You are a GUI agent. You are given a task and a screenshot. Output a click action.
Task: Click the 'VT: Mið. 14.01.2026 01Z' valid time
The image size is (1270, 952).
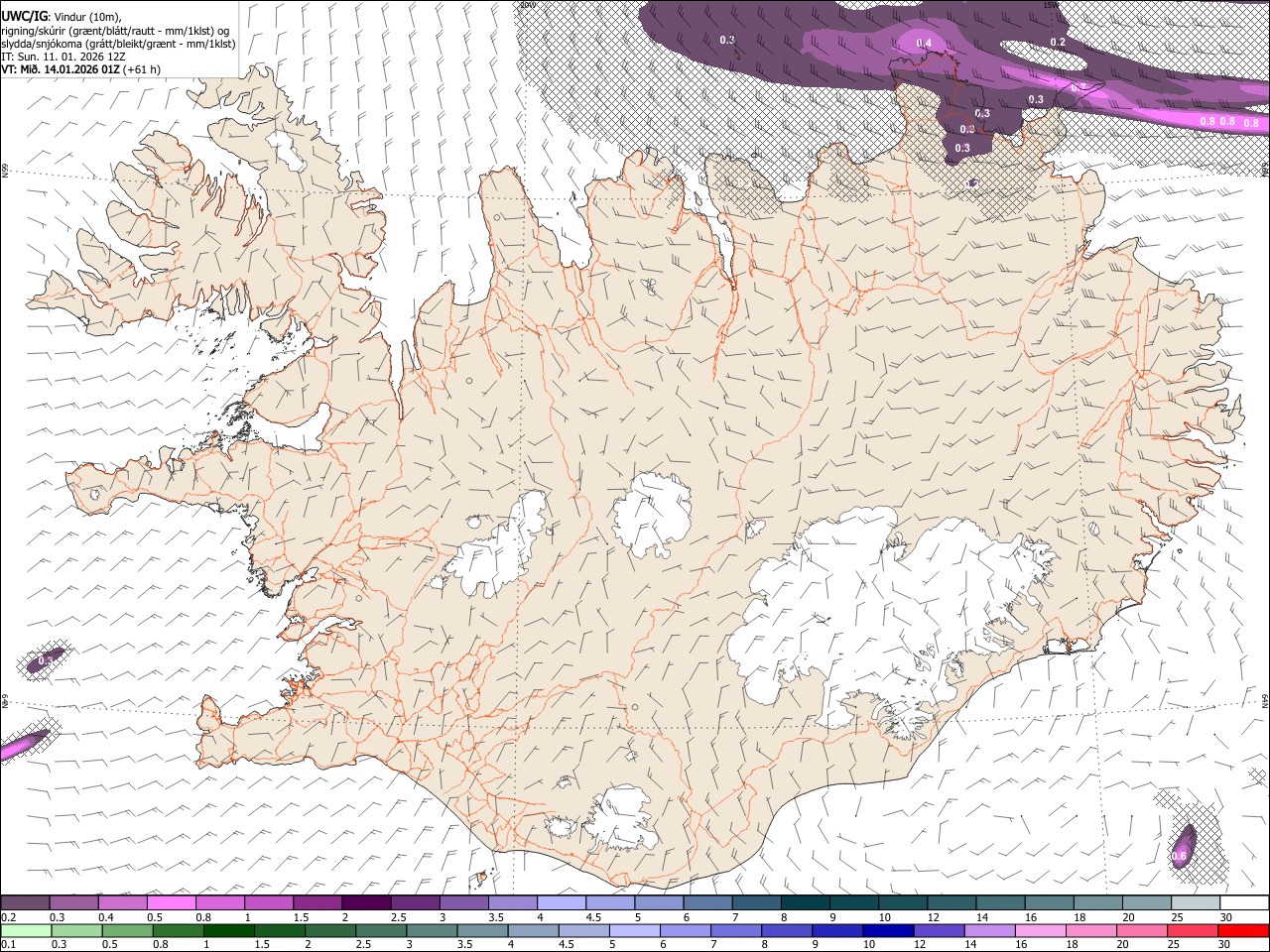point(62,69)
